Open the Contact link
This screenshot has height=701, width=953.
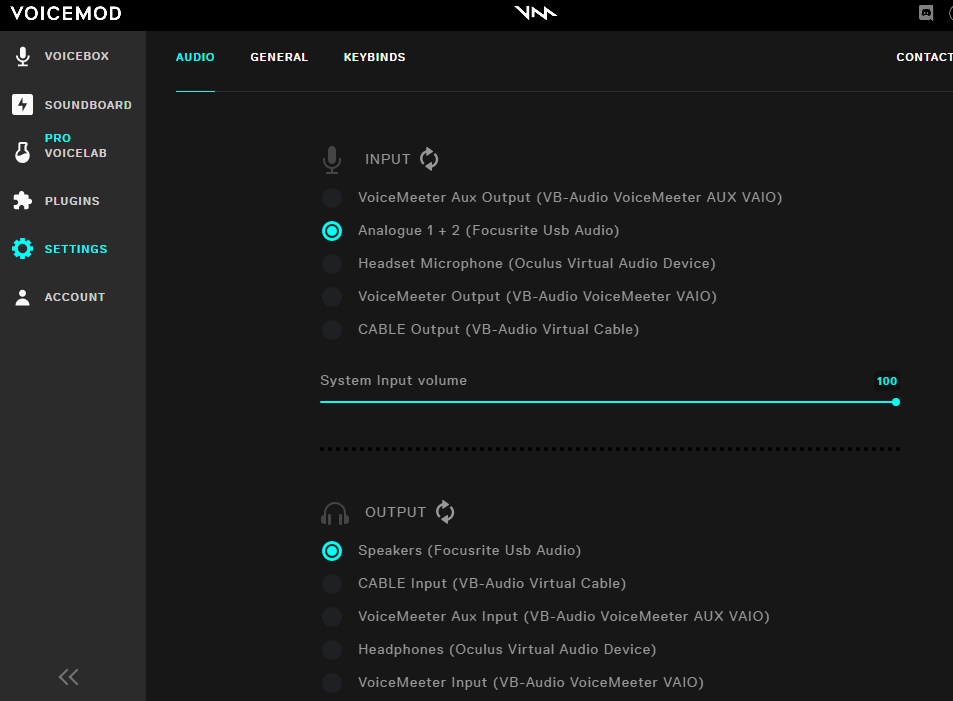(x=924, y=57)
